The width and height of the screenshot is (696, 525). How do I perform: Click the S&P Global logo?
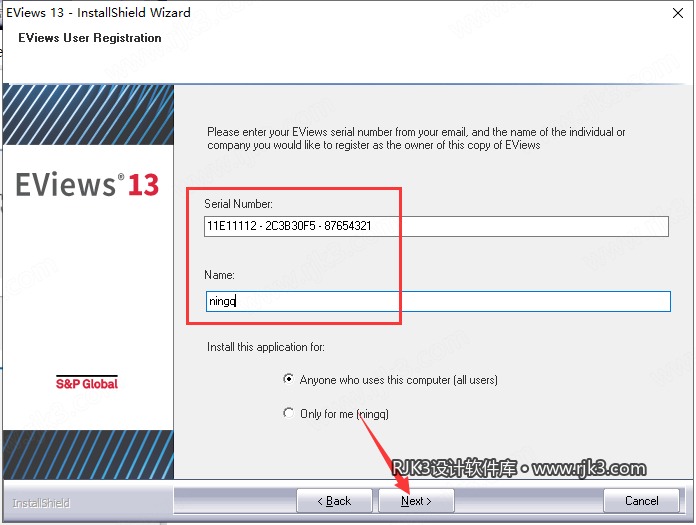pyautogui.click(x=87, y=383)
